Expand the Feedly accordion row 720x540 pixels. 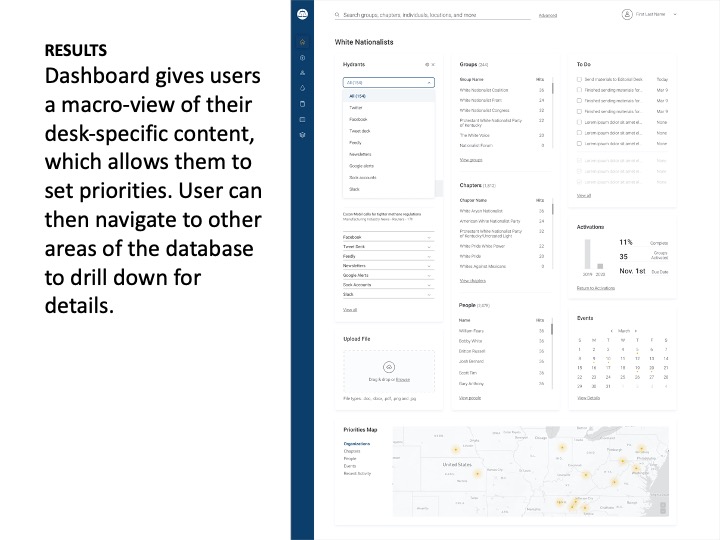(x=388, y=256)
